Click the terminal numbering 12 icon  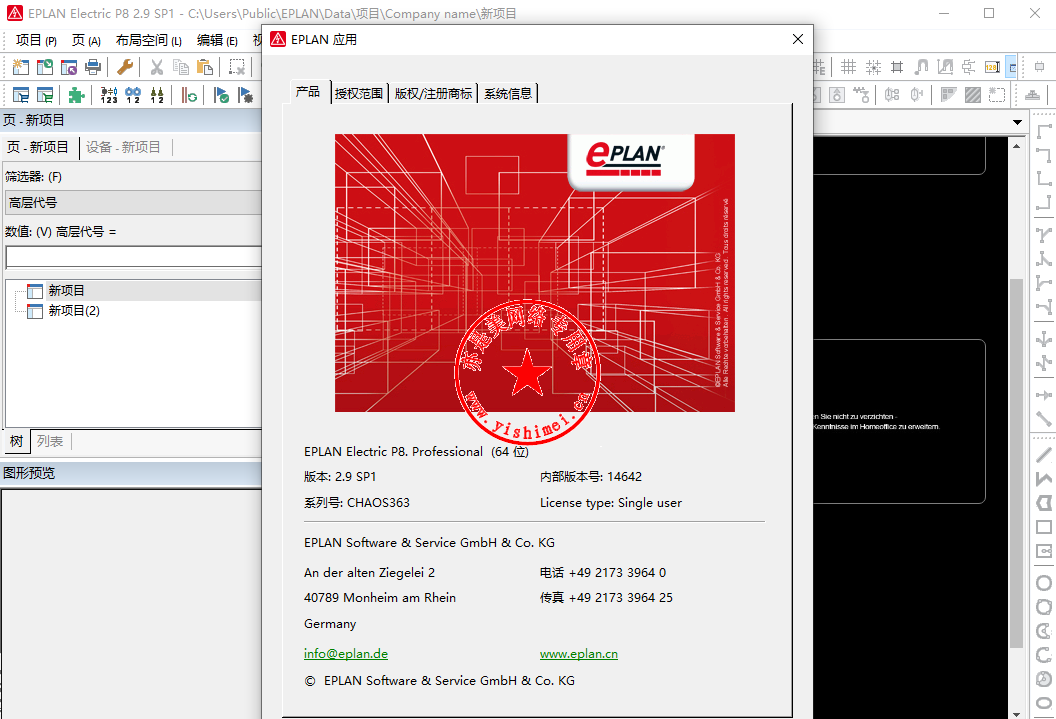coord(157,95)
